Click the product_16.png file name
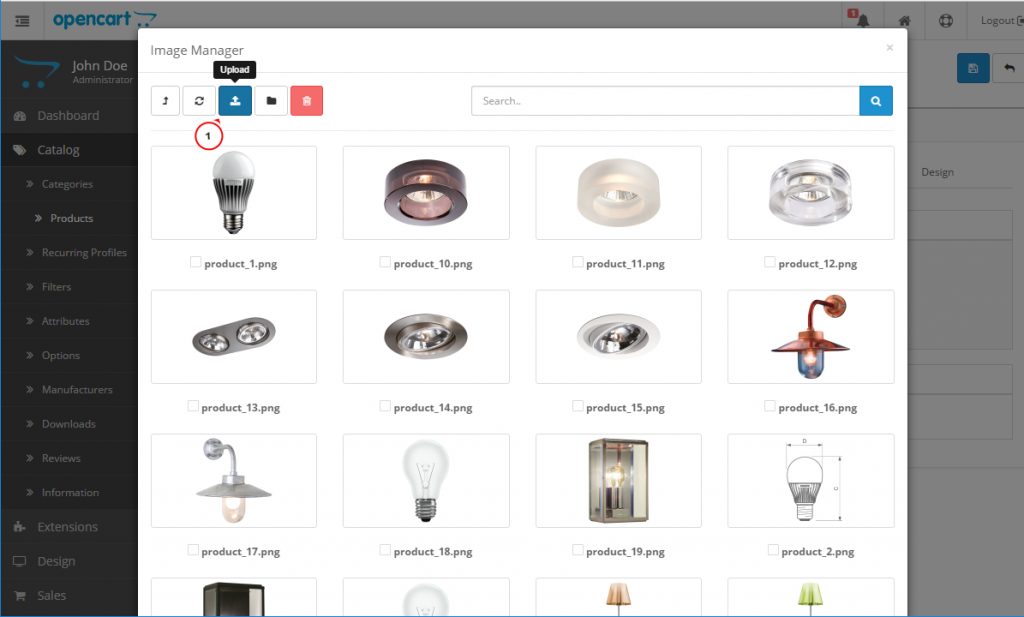This screenshot has height=617, width=1024. pos(818,407)
